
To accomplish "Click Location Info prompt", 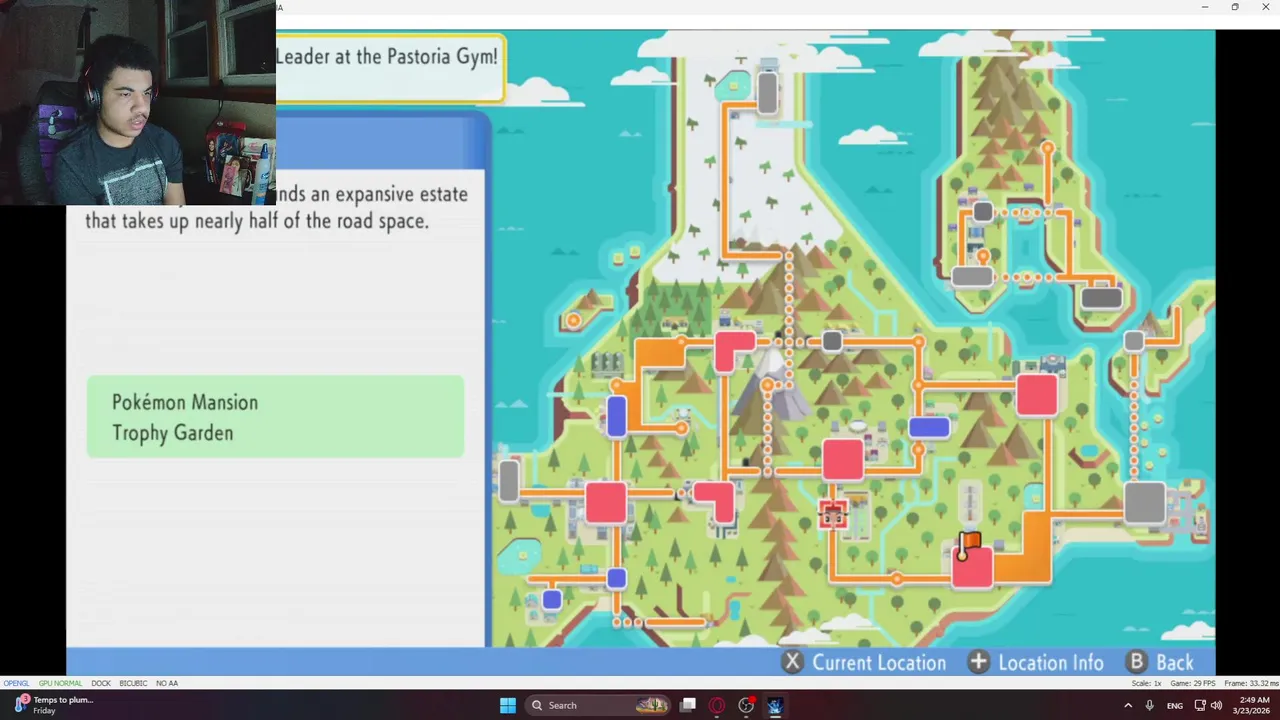I will 1051,662.
